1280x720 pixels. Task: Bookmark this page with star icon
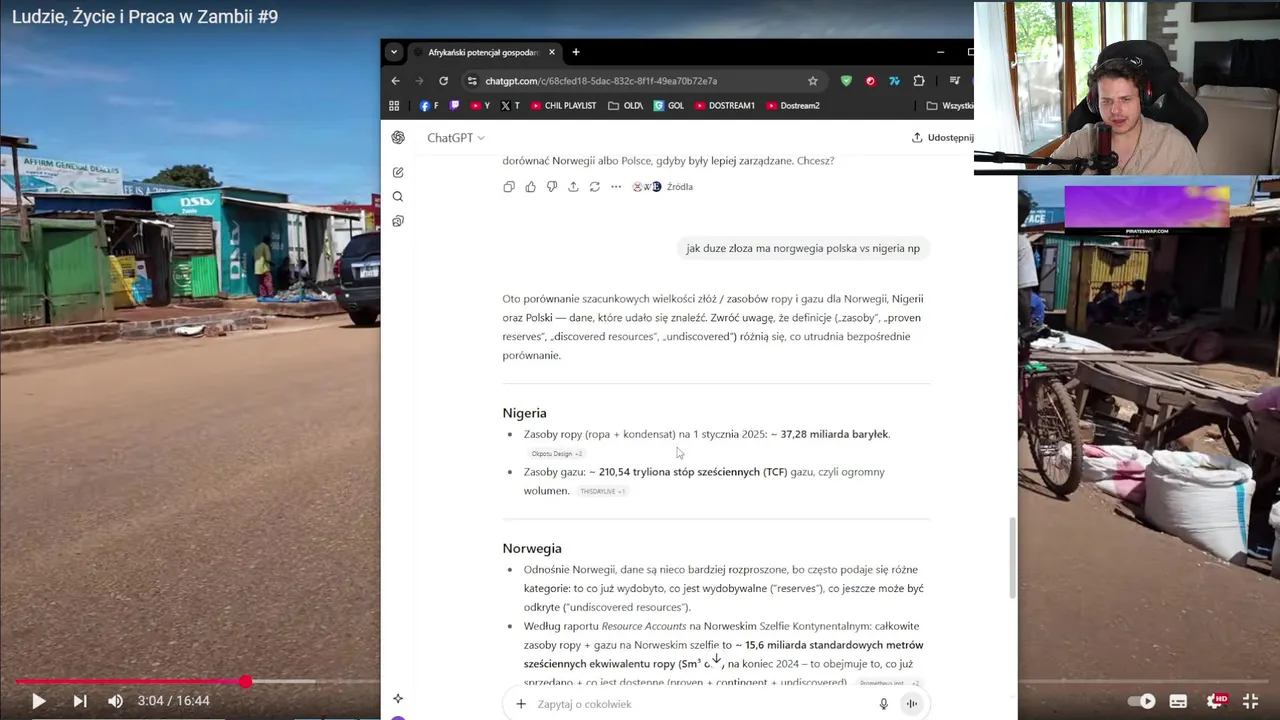[x=813, y=81]
